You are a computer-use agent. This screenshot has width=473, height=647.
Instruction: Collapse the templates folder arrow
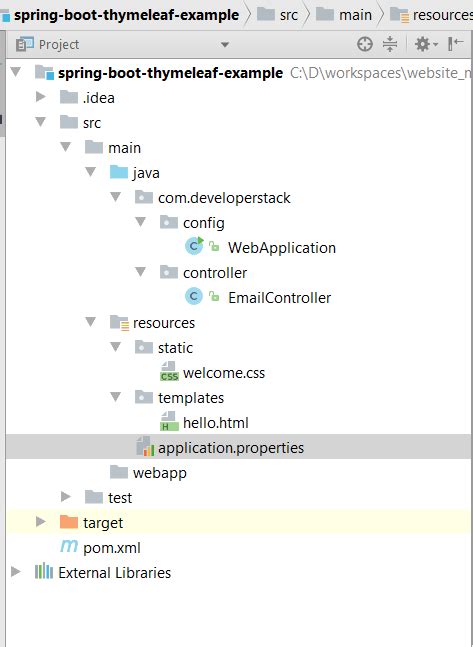(x=116, y=397)
